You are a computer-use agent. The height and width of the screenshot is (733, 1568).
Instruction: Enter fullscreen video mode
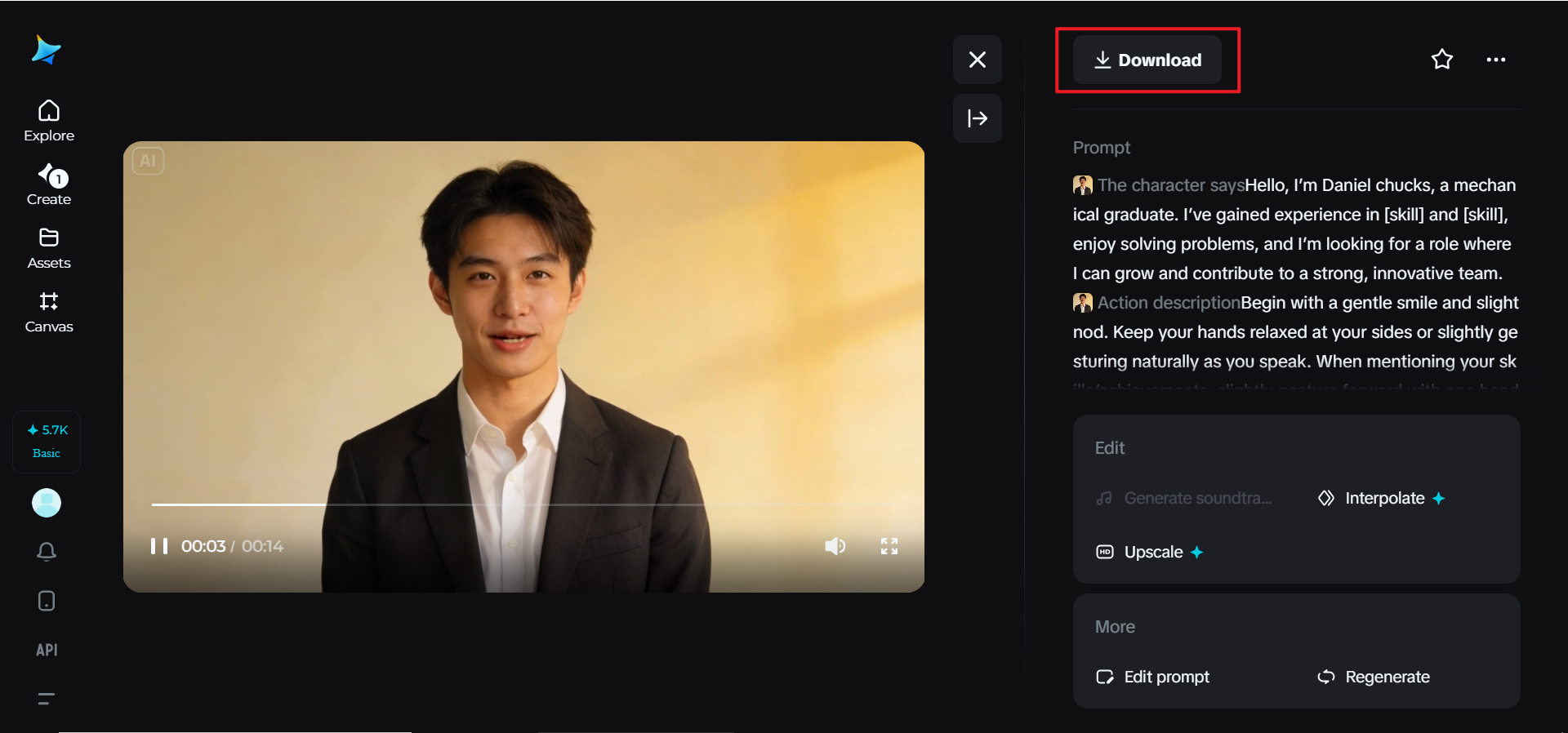(889, 546)
